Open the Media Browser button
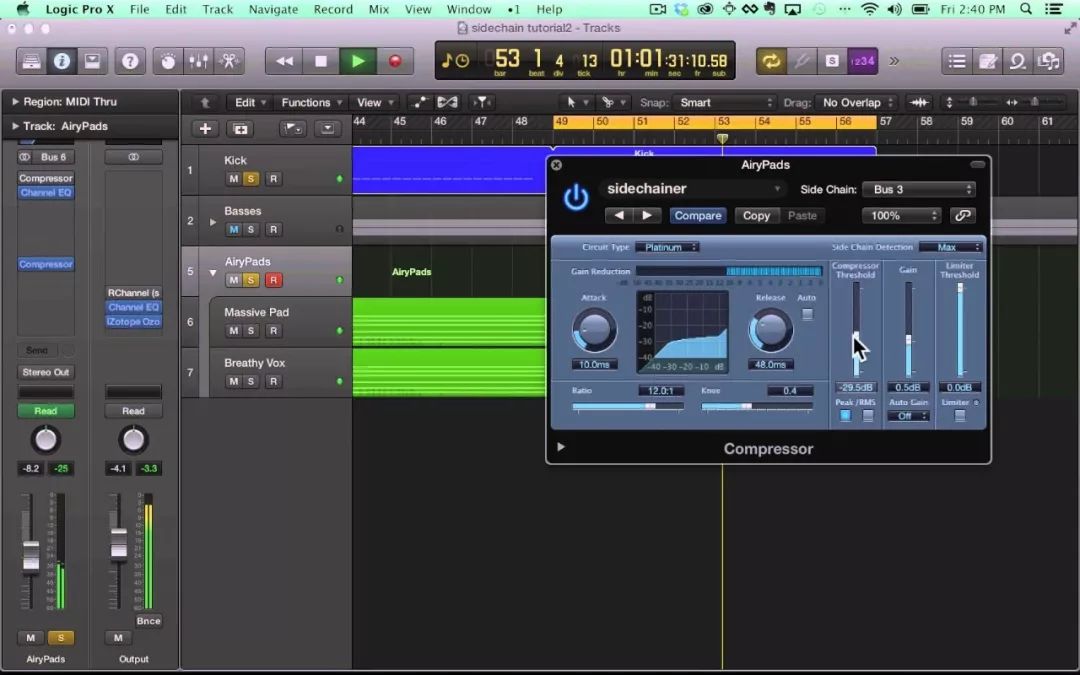 pyautogui.click(x=1048, y=61)
